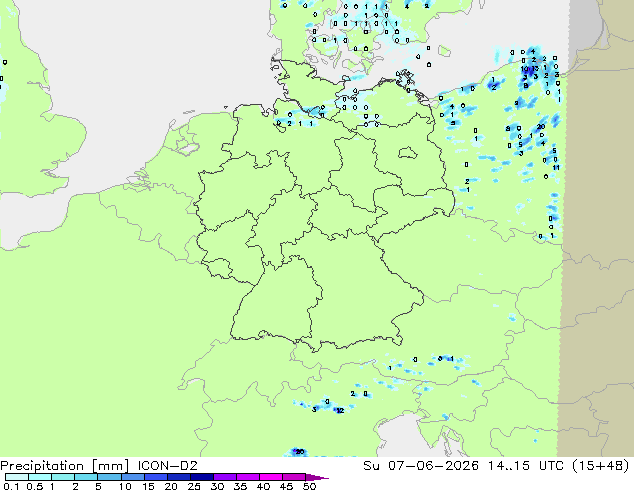The height and width of the screenshot is (490, 634).
Task: Click the '12' precipitation value on the map
Action: (x=340, y=411)
